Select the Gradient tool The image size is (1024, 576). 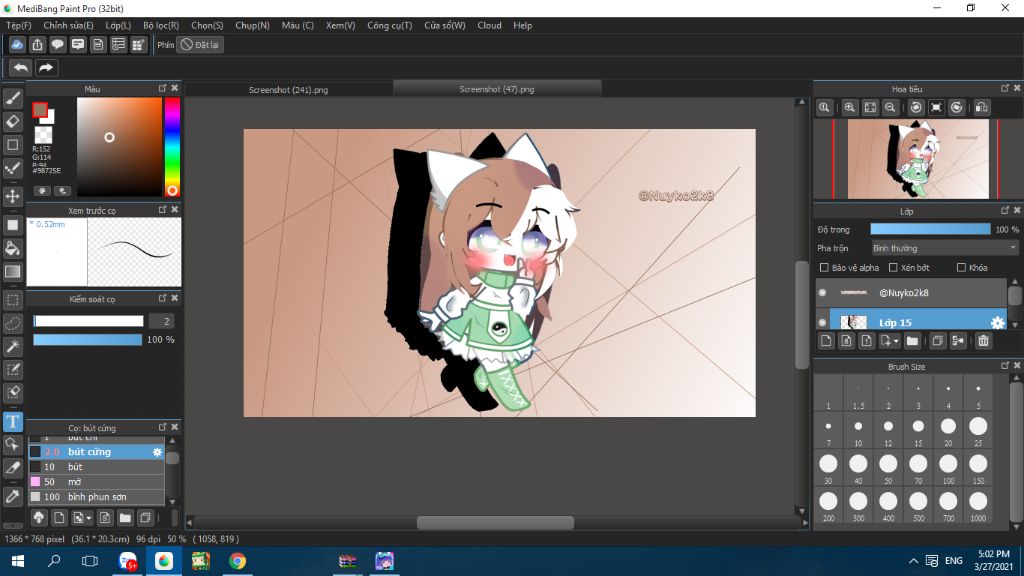point(12,272)
